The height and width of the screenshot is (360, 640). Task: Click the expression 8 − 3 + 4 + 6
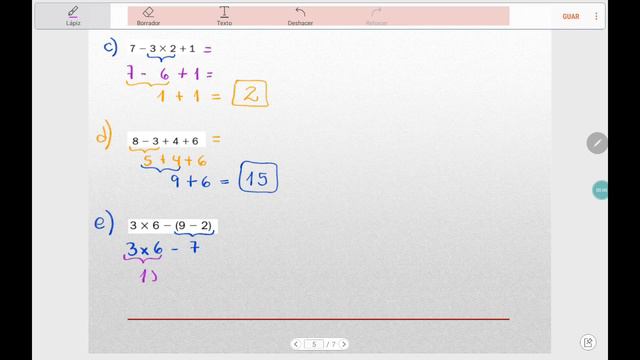point(165,141)
